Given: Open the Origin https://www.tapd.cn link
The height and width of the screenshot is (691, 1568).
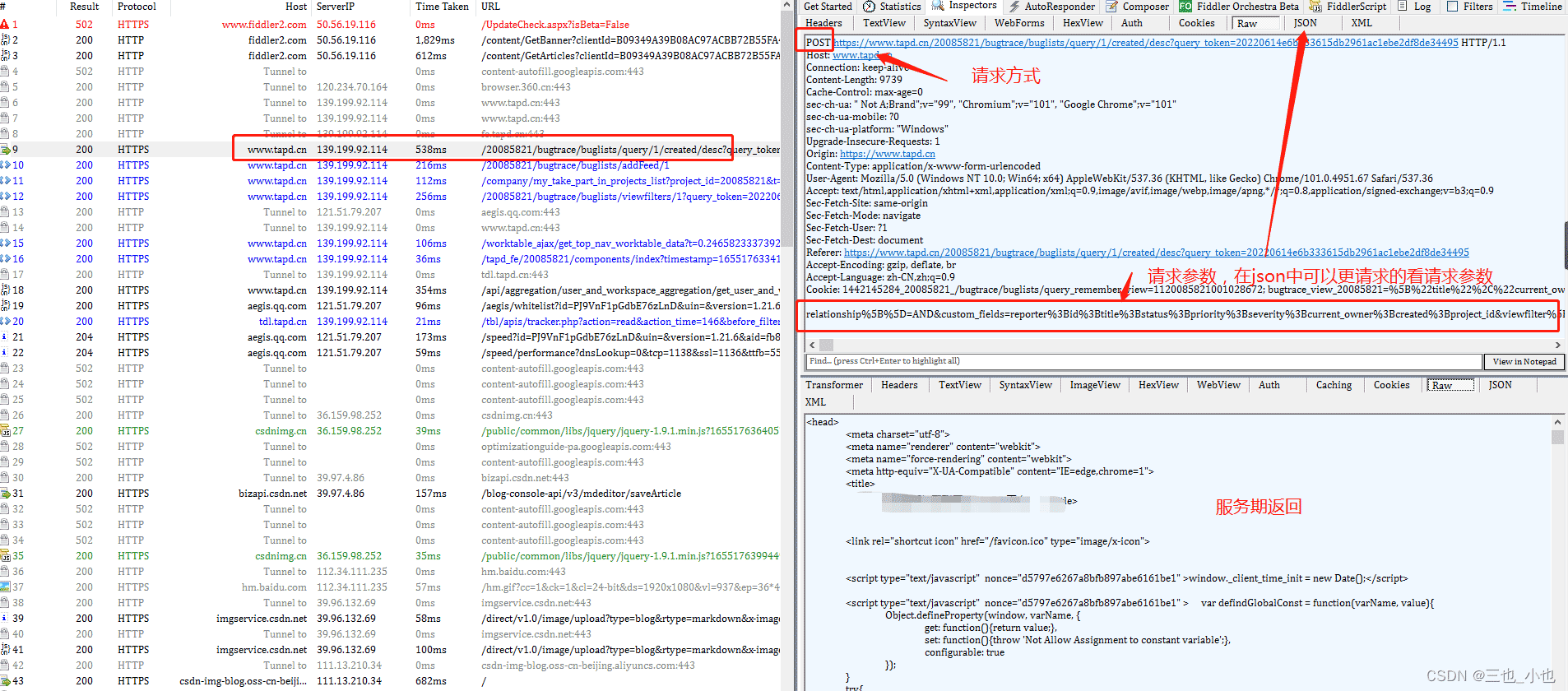Looking at the screenshot, I should point(887,154).
